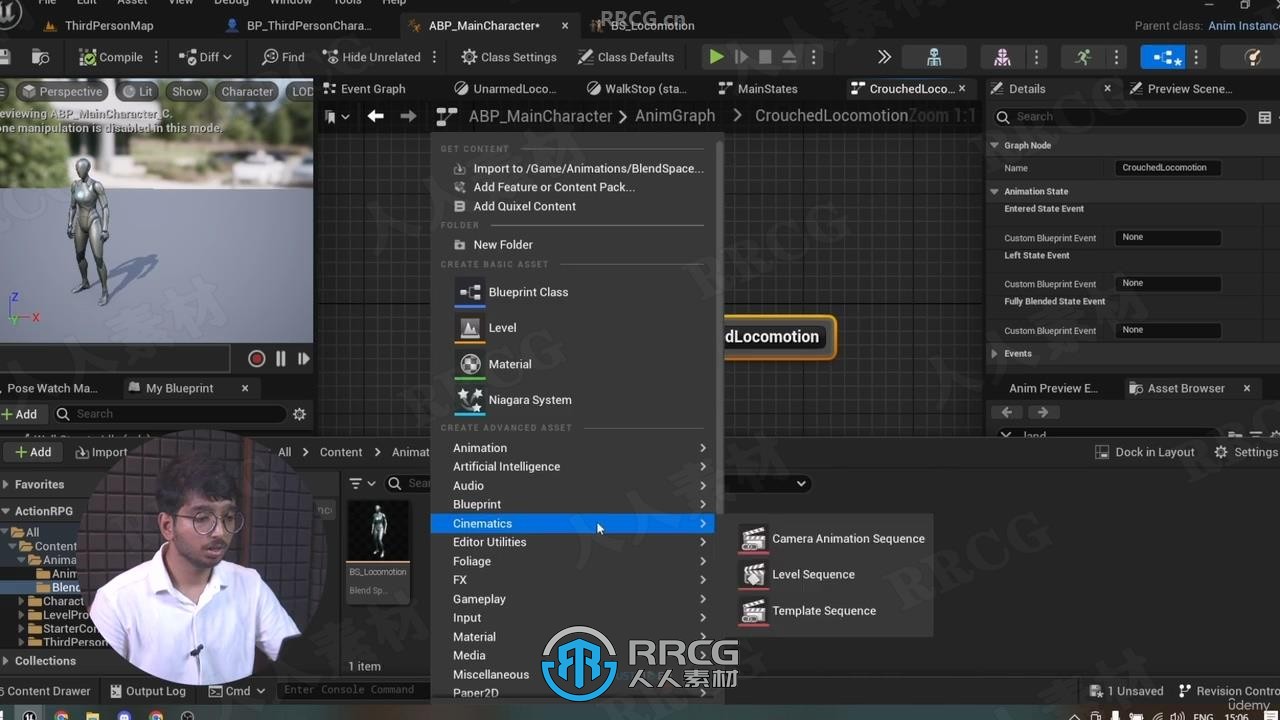The width and height of the screenshot is (1280, 720).
Task: Switch to Animation editor mode icon
Action: (1083, 57)
